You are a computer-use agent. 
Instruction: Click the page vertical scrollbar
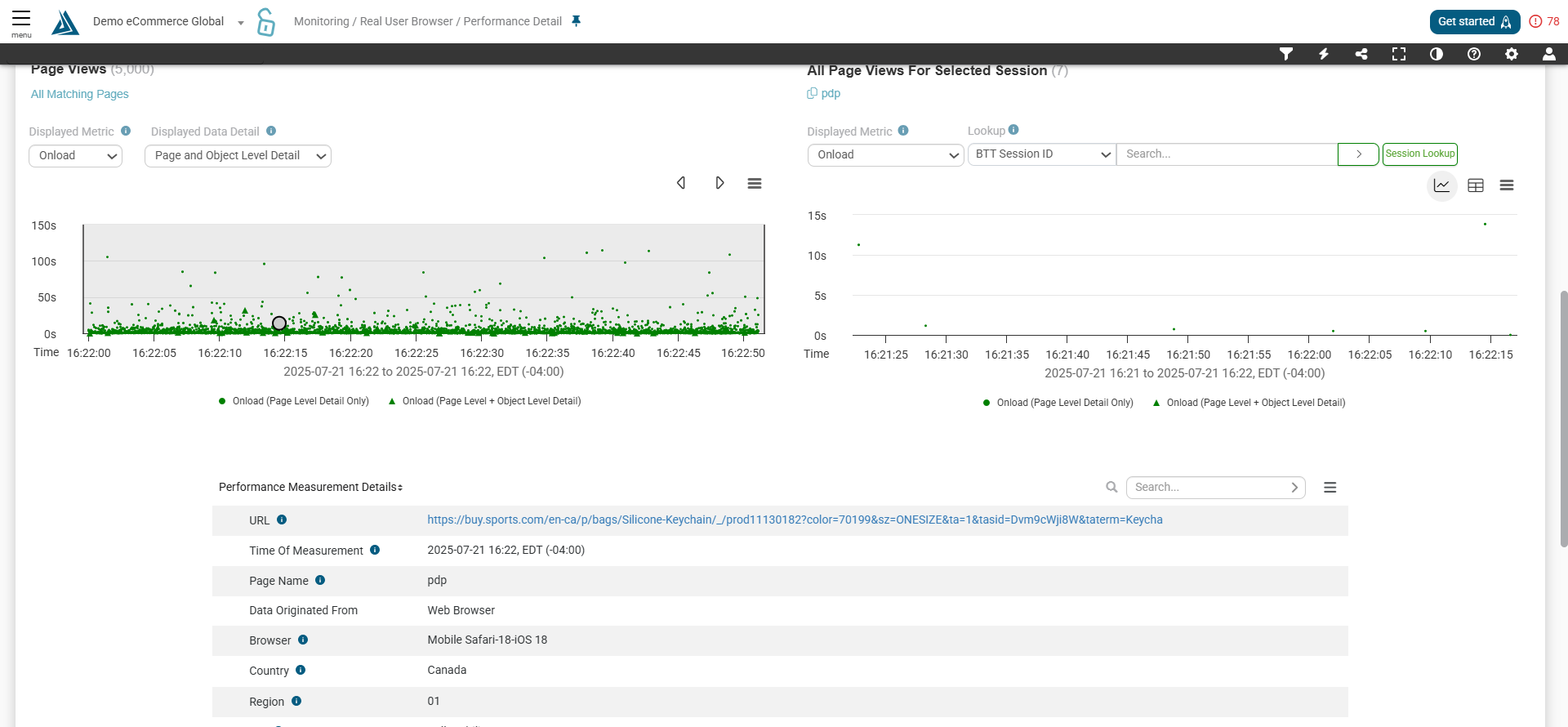[1563, 418]
